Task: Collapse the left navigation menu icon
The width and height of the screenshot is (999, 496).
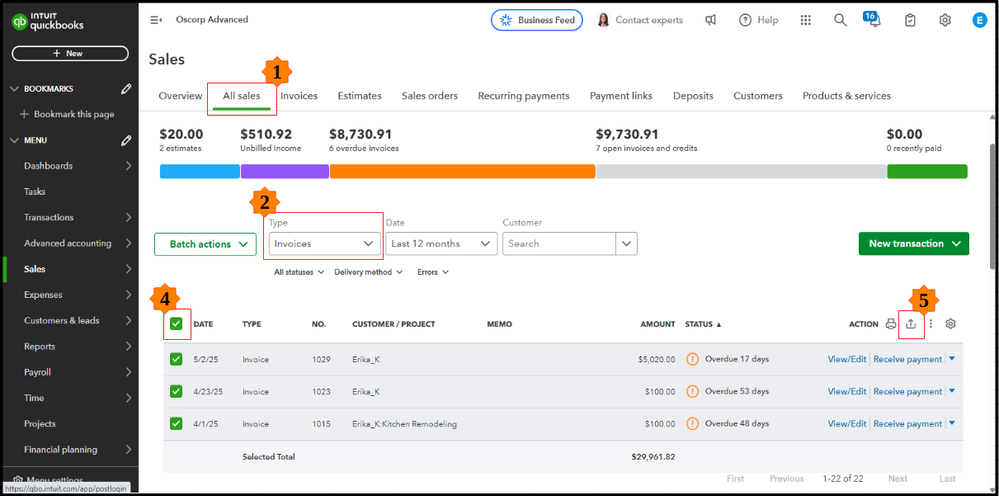Action: click(155, 20)
